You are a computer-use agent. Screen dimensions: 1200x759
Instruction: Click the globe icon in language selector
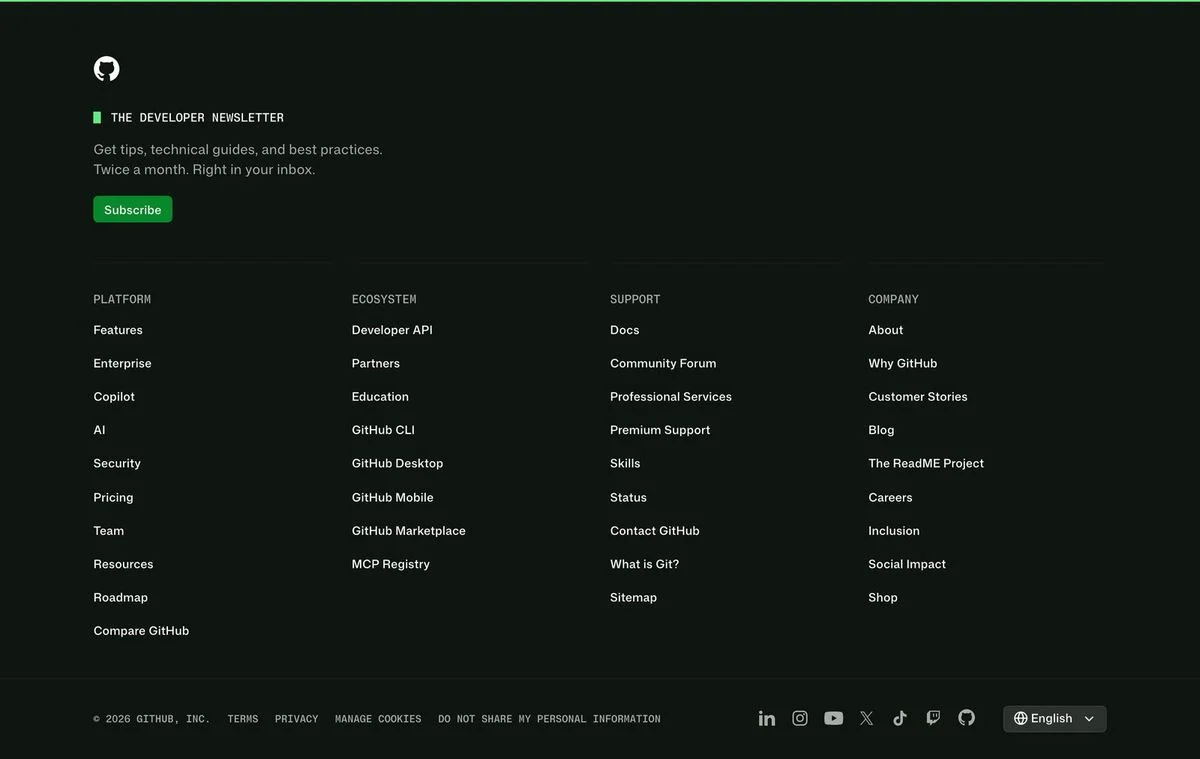coord(1021,718)
